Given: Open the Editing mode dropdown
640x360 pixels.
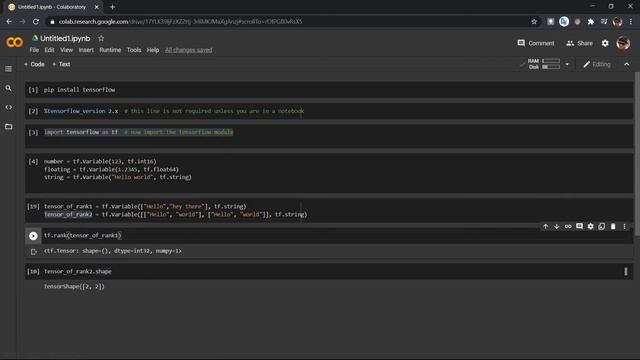Looking at the screenshot, I should click(597, 64).
